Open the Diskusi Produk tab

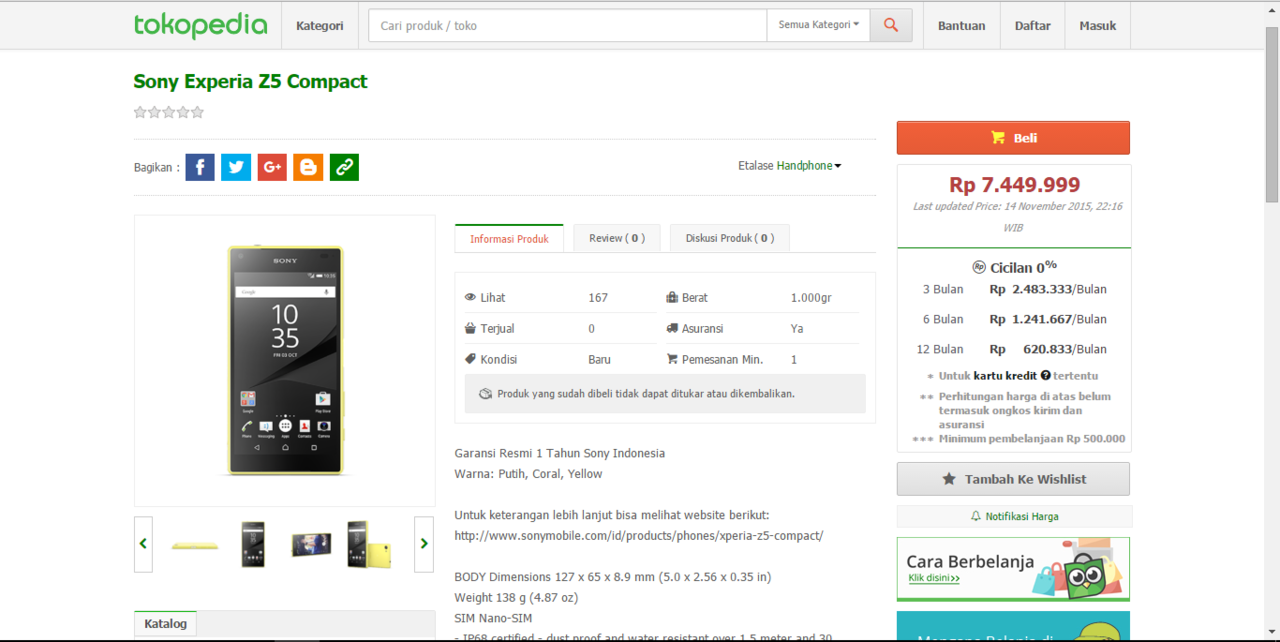pos(729,238)
